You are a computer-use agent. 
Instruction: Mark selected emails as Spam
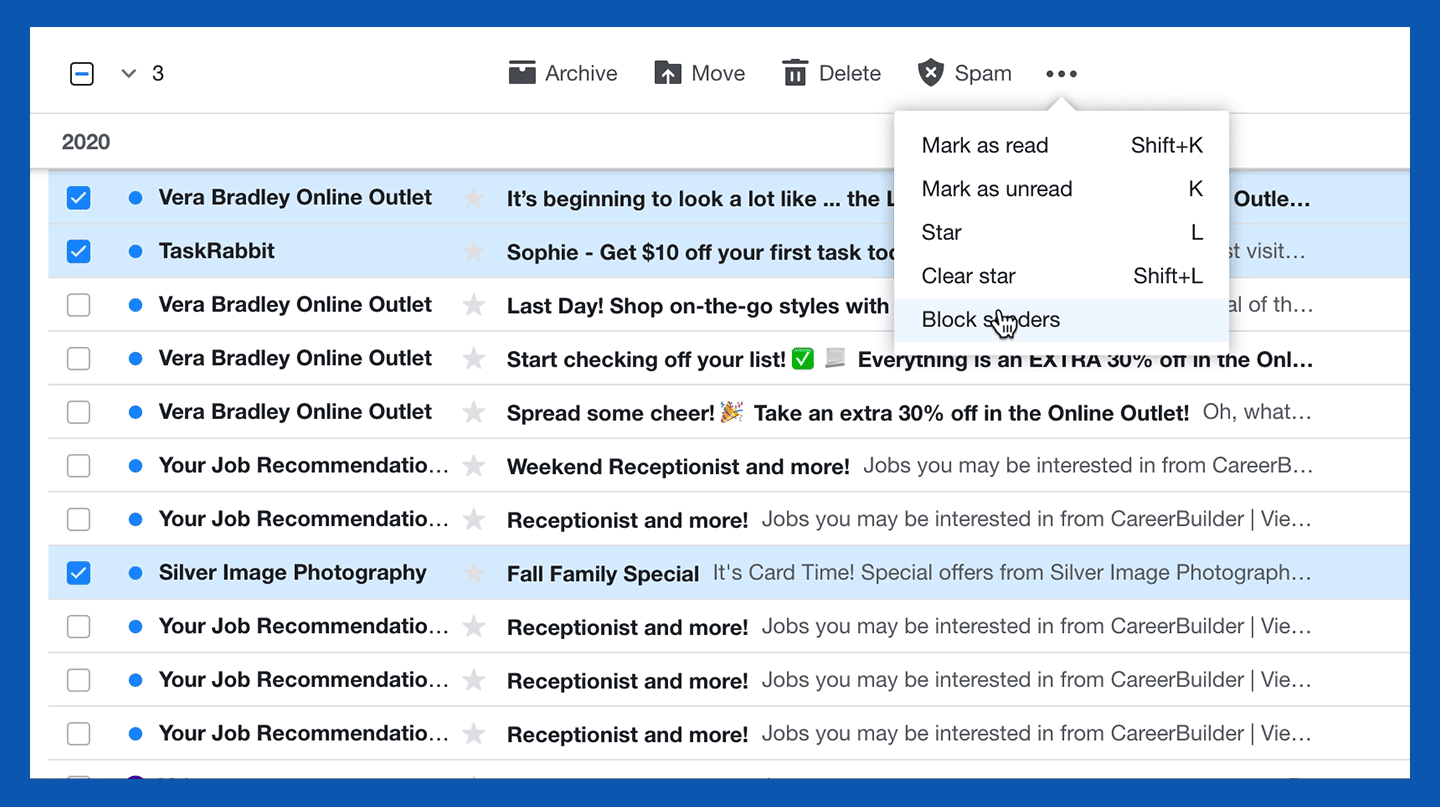point(963,72)
